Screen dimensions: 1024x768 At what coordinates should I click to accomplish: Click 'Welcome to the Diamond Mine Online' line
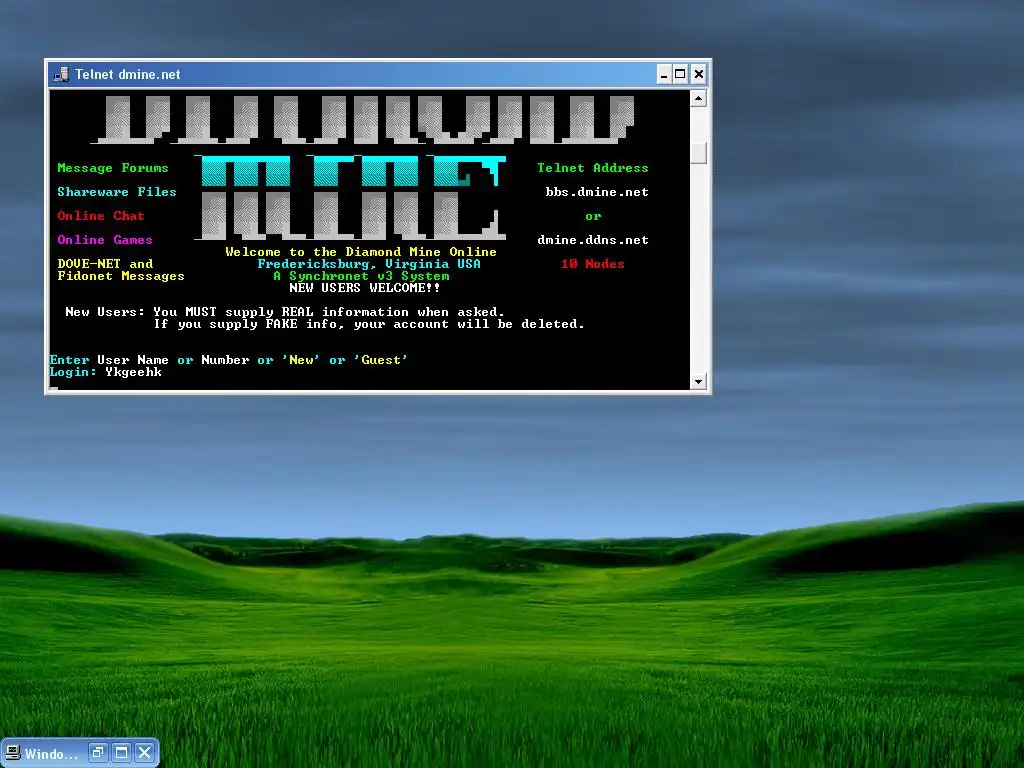click(x=360, y=252)
